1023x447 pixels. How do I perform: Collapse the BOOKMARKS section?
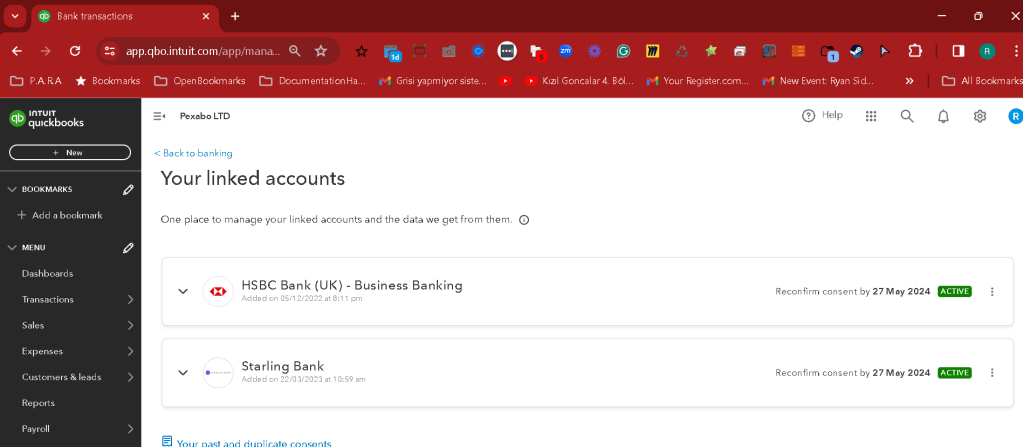[x=12, y=189]
